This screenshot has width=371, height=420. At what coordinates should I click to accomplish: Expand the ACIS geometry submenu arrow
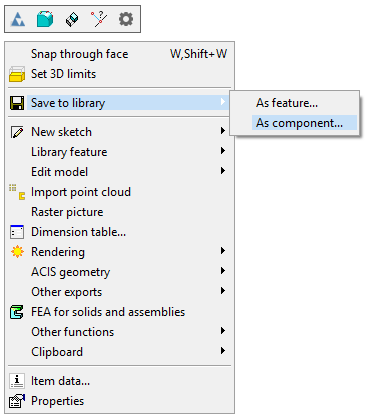(x=223, y=271)
